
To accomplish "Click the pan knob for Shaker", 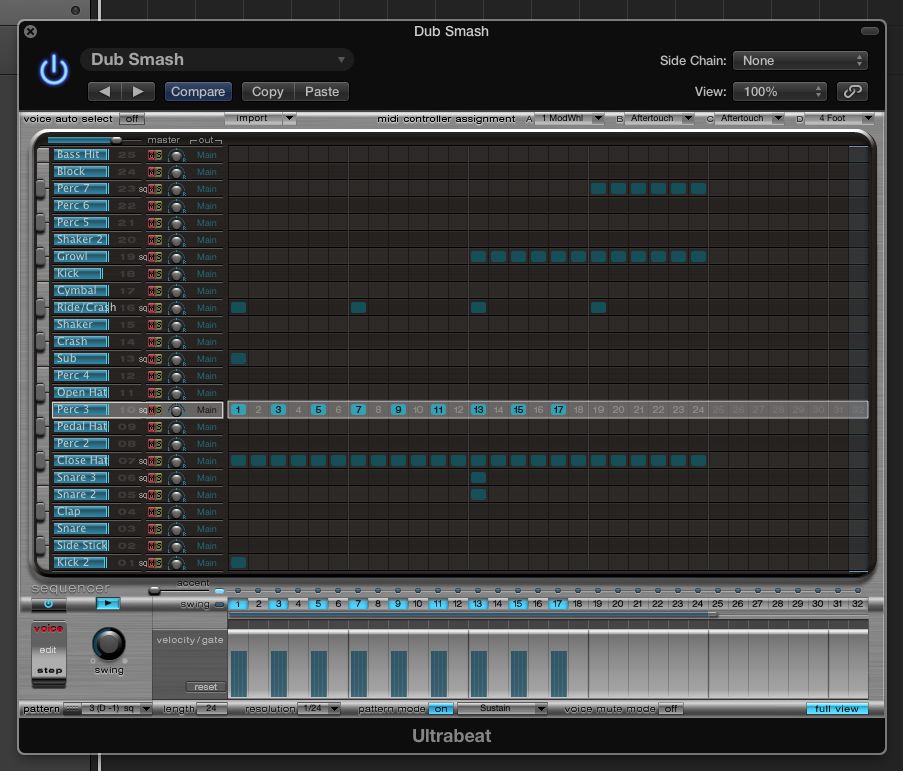I will click(x=176, y=325).
